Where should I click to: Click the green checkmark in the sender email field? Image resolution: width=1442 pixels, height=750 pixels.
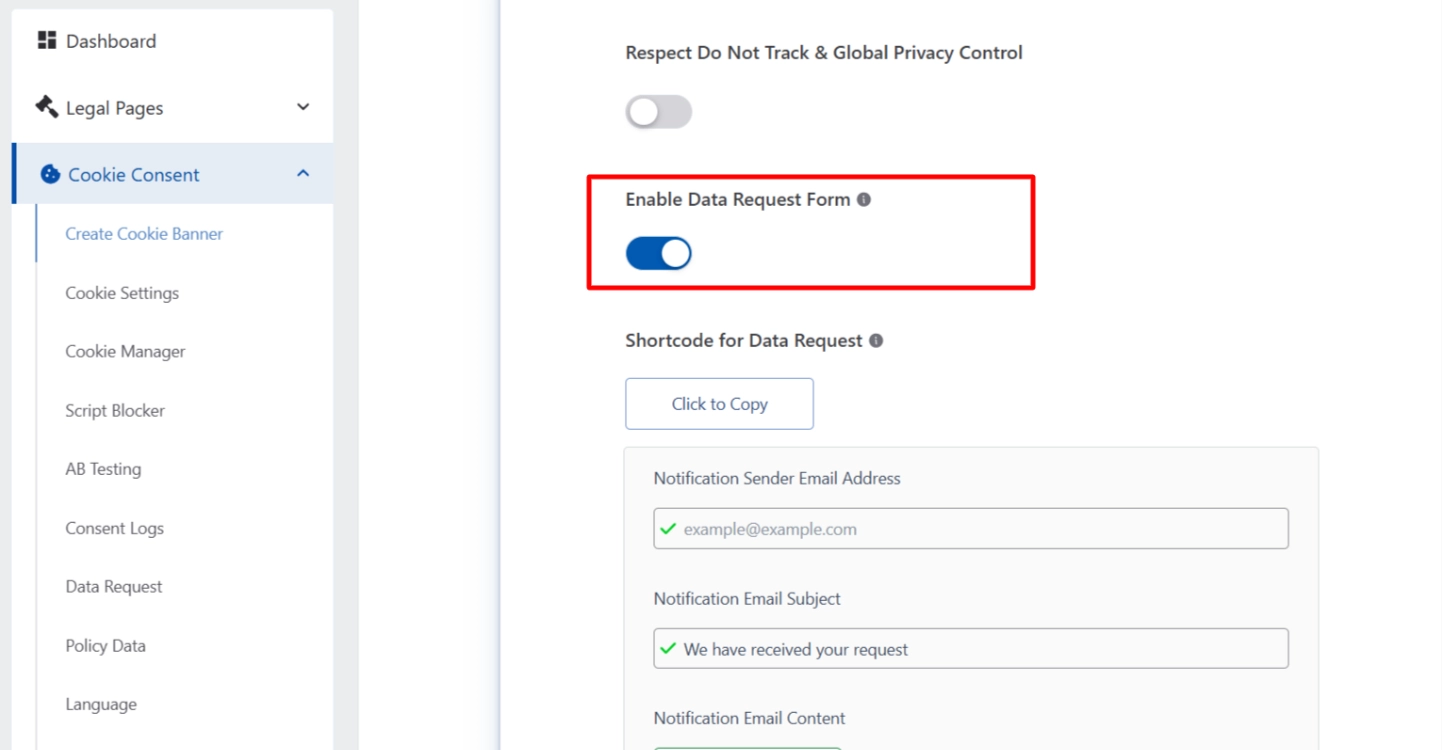pos(668,528)
